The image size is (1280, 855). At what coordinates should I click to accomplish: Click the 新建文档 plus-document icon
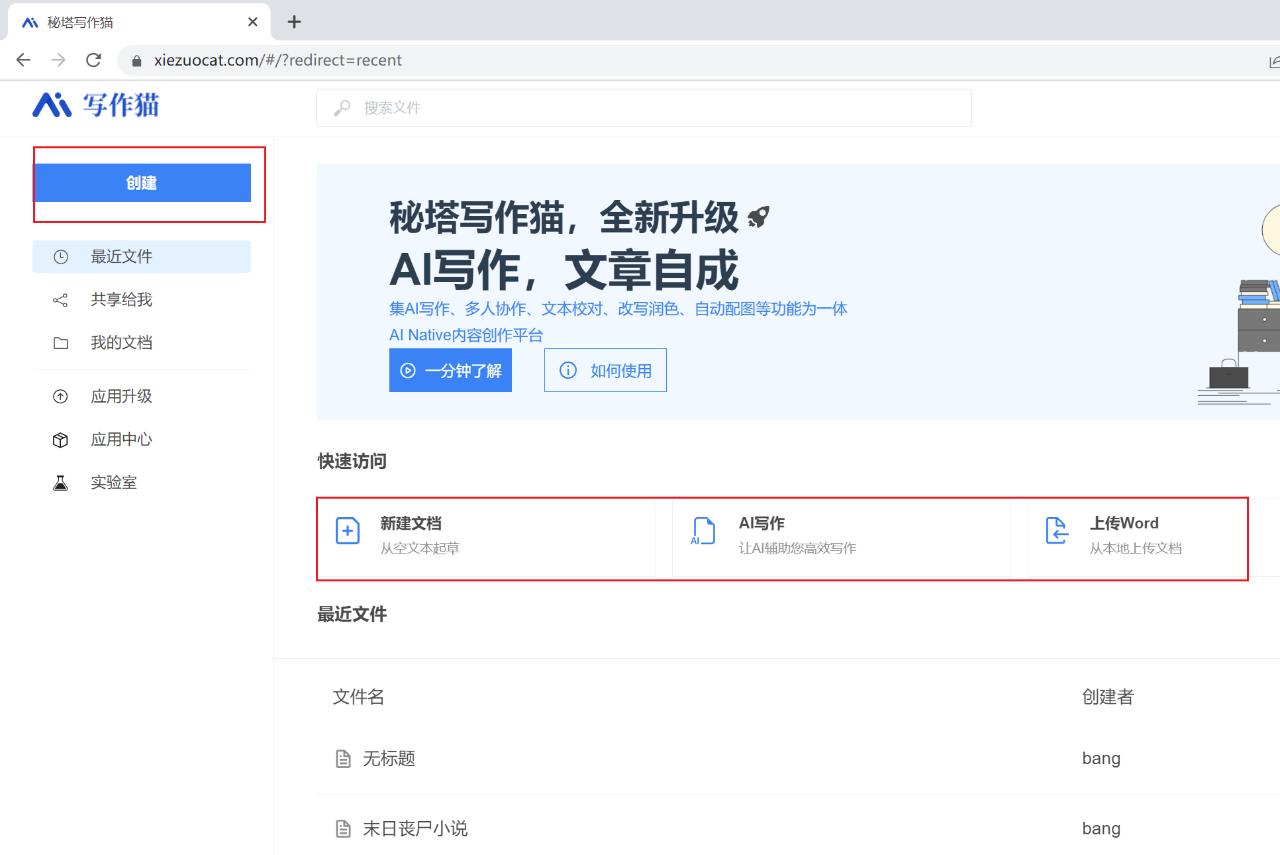click(347, 531)
